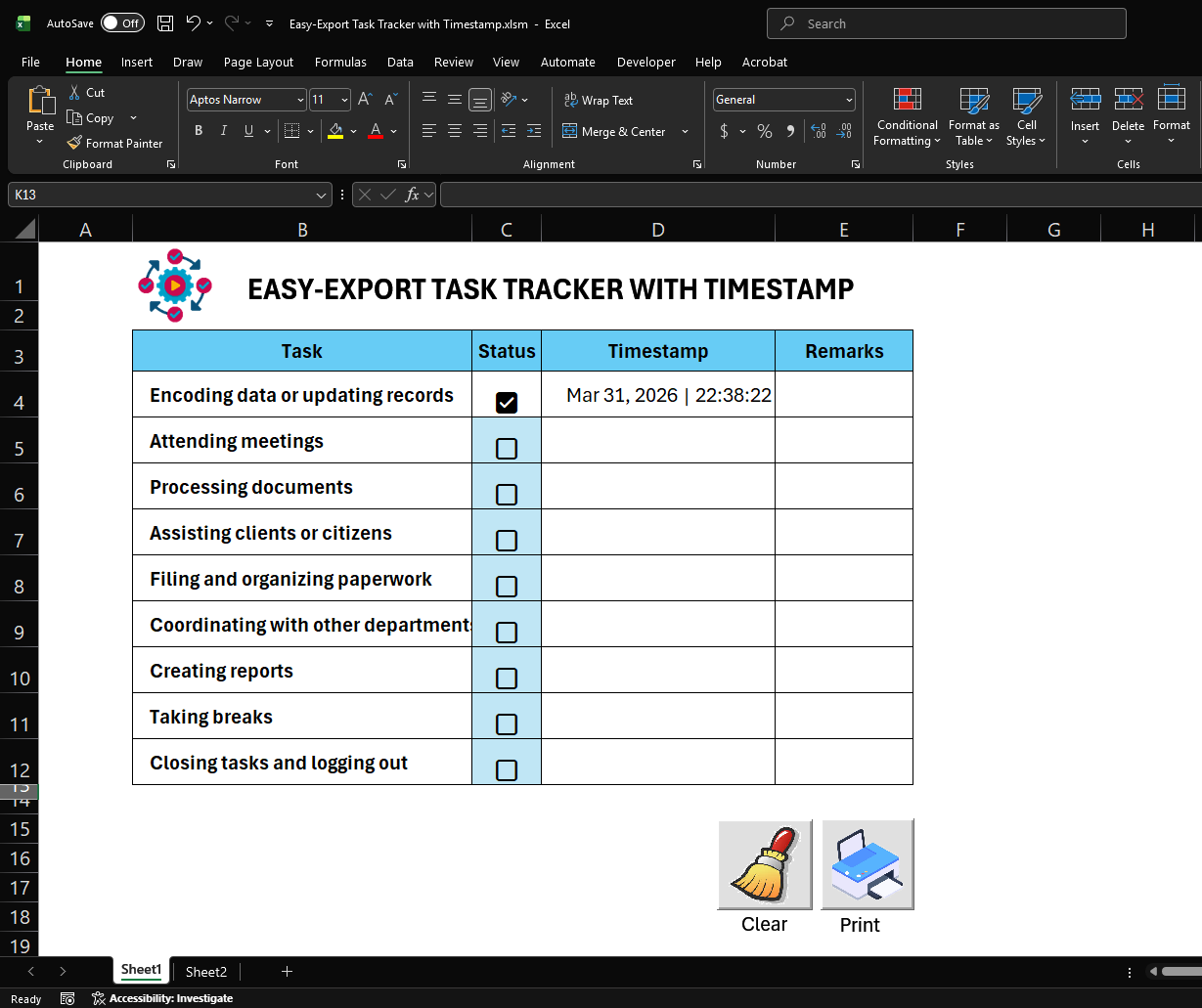
Task: Switch to the Developer ribbon tab
Action: pos(646,62)
